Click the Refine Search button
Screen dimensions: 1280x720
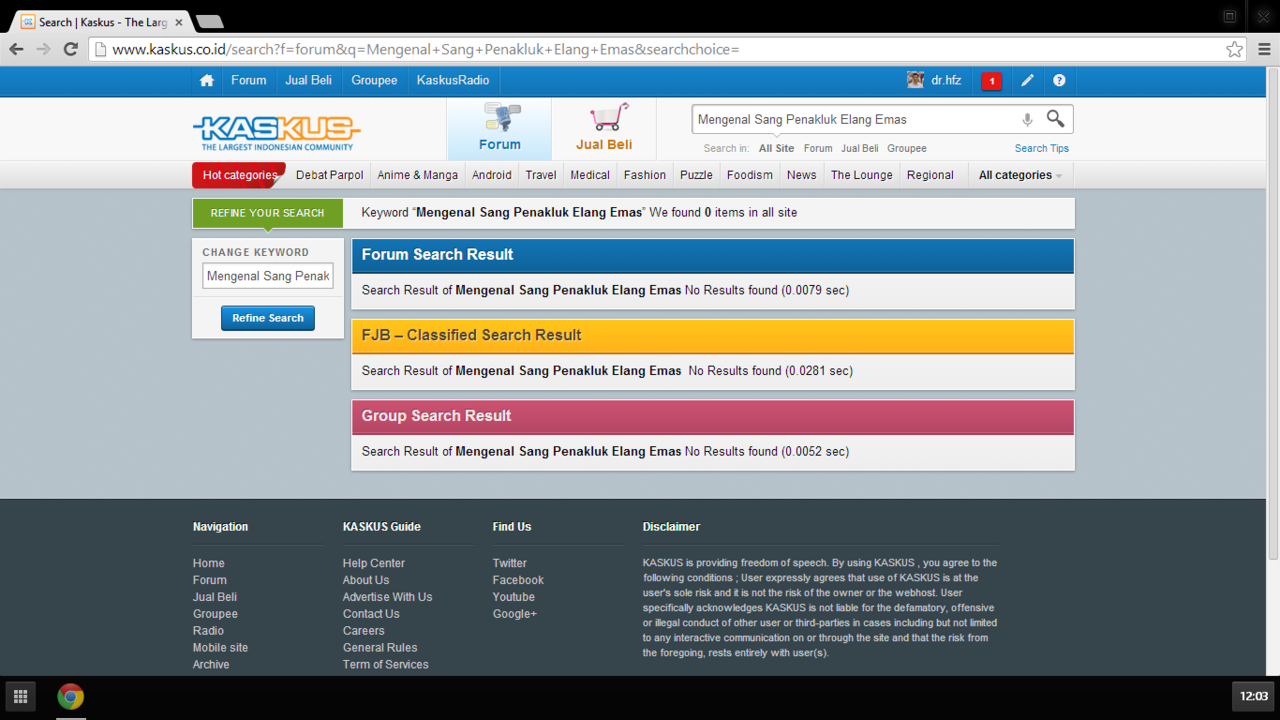pos(268,318)
